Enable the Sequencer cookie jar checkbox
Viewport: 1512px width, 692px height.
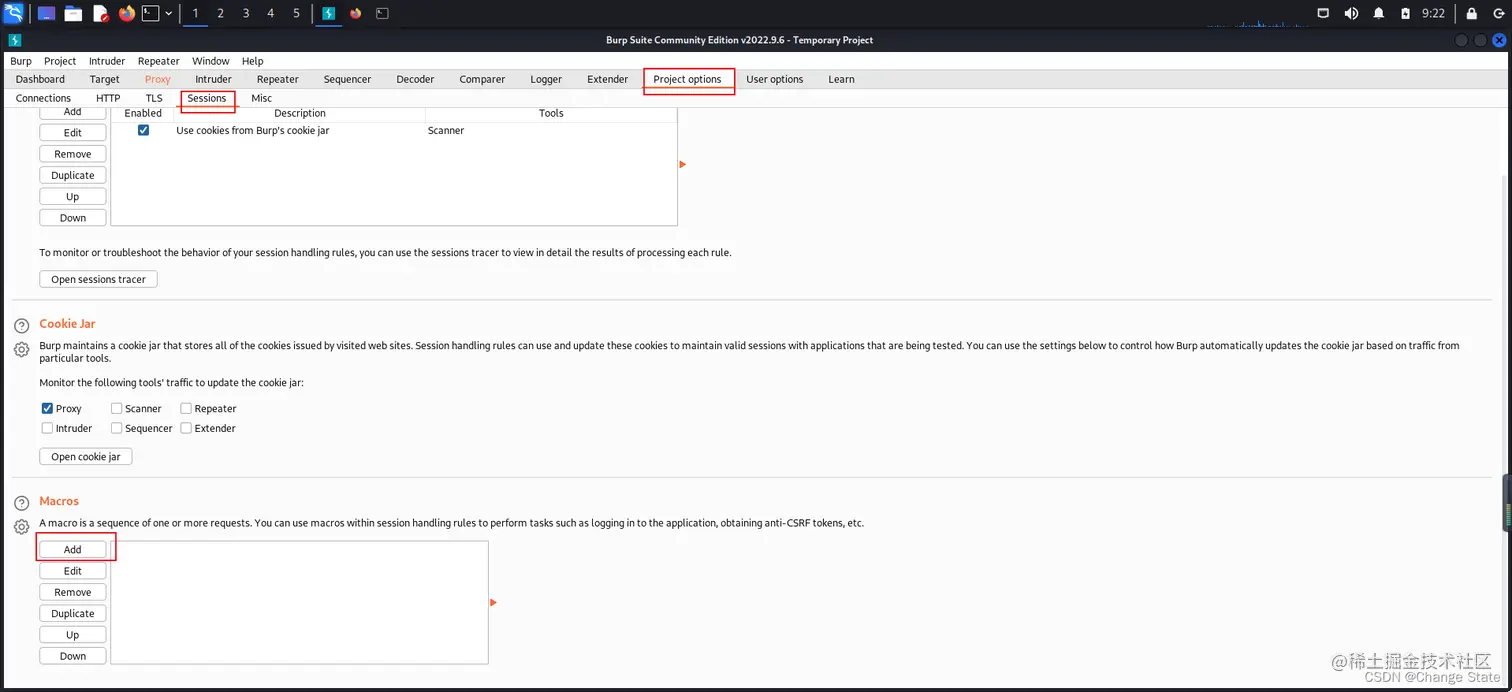(x=116, y=428)
